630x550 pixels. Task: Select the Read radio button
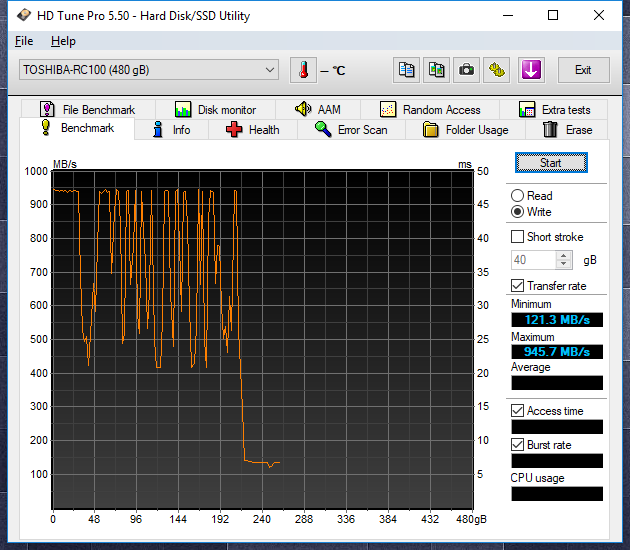pos(518,196)
